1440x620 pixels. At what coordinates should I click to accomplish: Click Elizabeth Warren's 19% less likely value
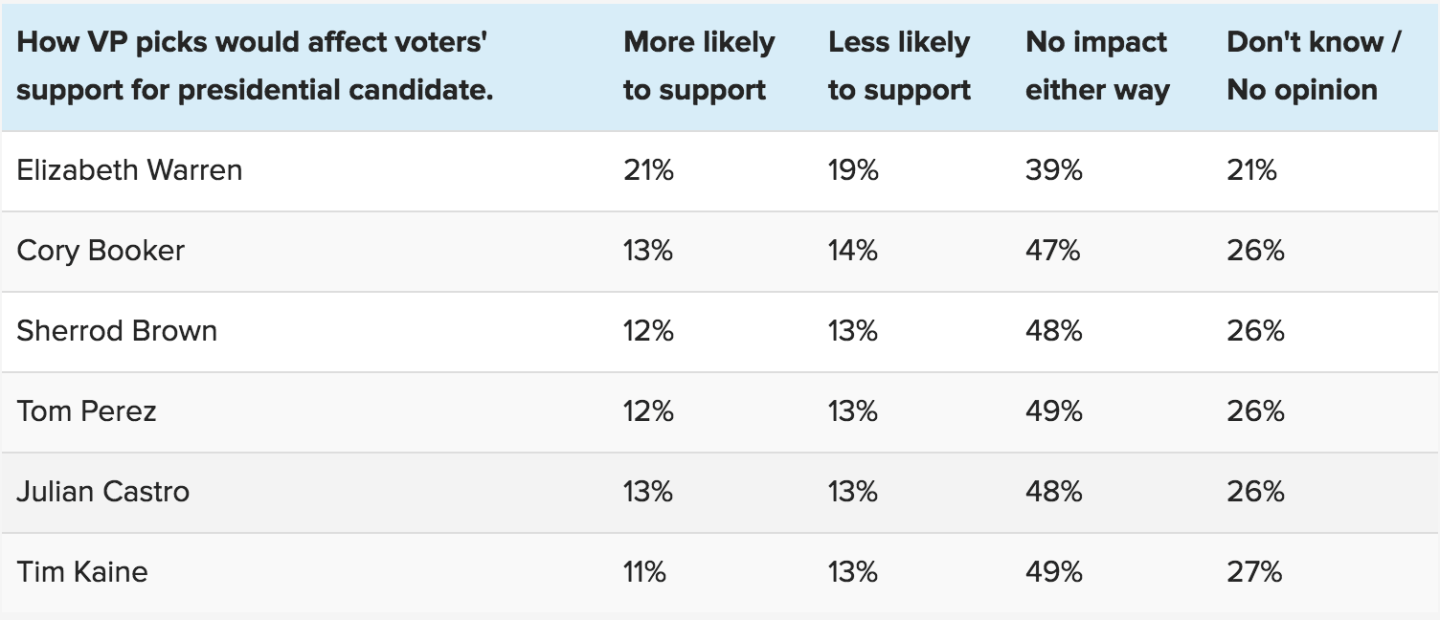click(x=853, y=170)
